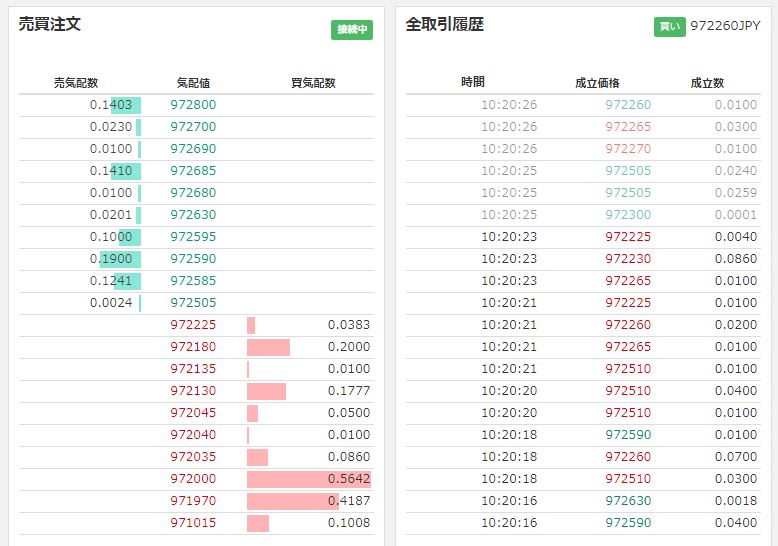Select ask price 972800 in order book
The image size is (778, 546).
pyautogui.click(x=193, y=105)
